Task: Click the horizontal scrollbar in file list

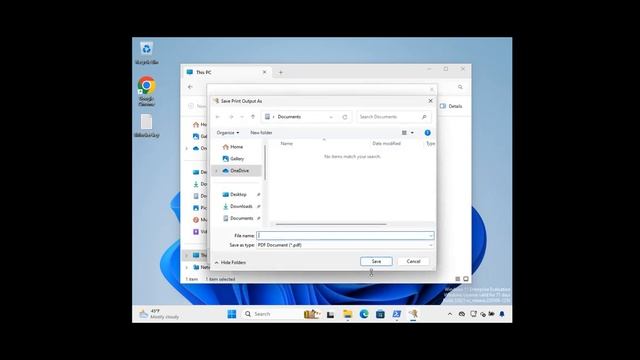Action: click(x=331, y=224)
